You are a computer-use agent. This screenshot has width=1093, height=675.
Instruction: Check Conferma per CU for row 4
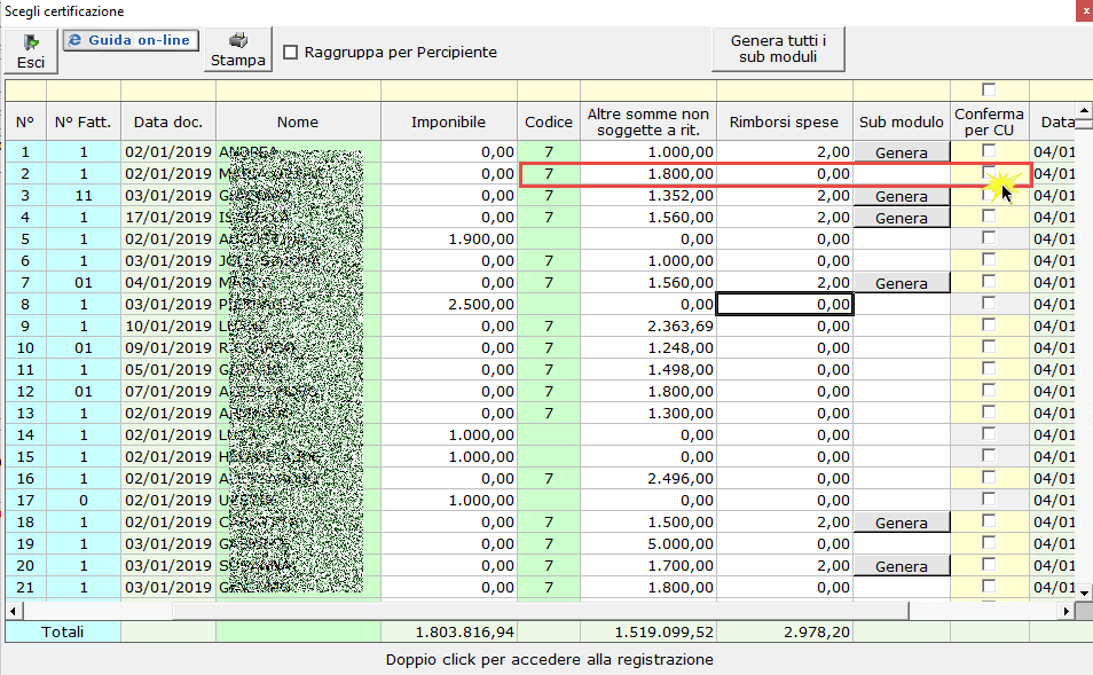(988, 215)
